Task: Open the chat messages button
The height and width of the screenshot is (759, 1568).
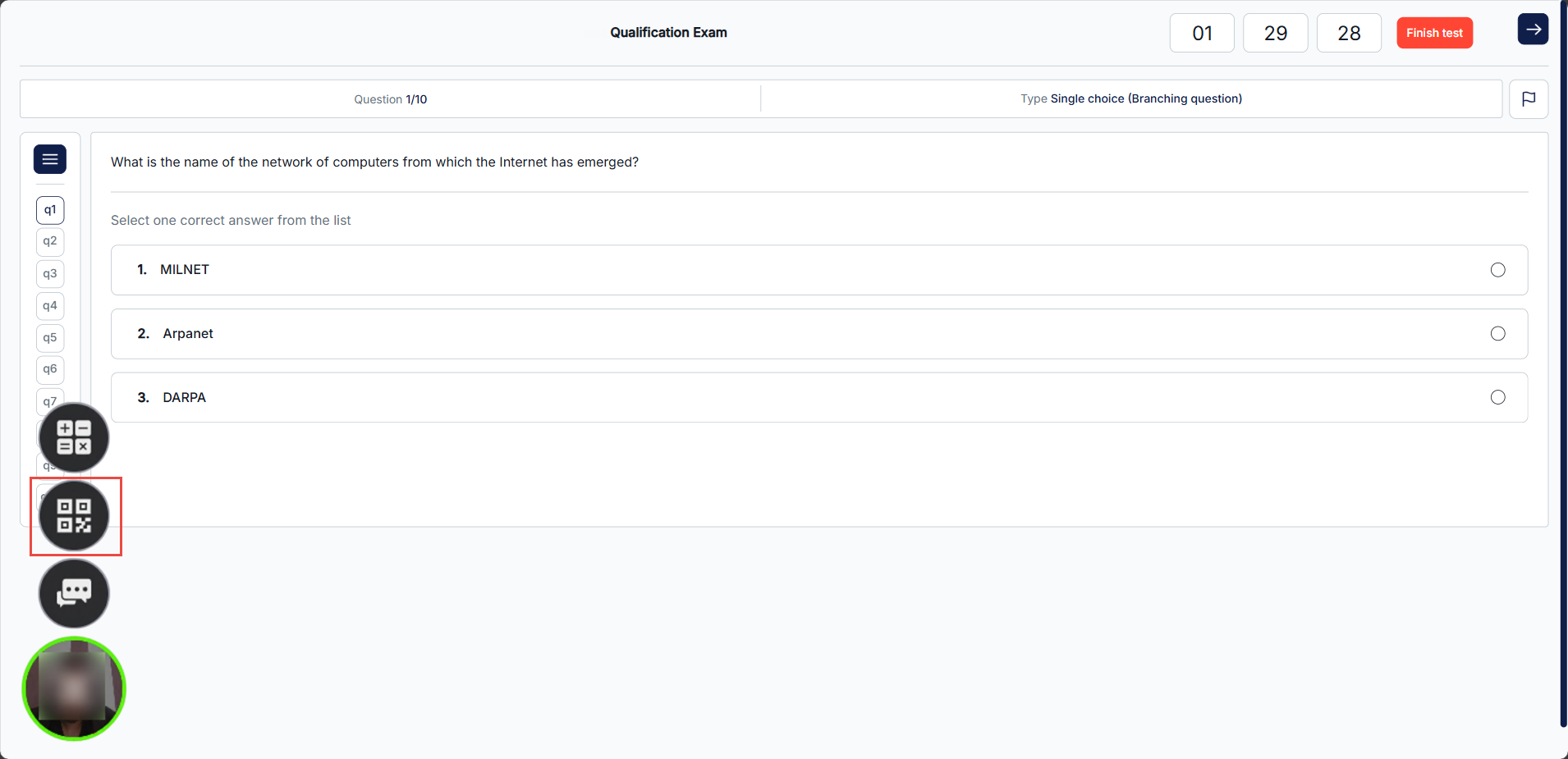Action: (74, 593)
